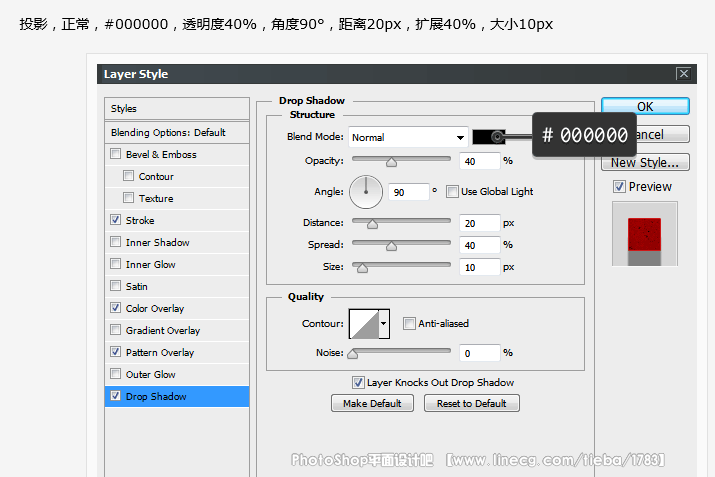Click the Make Default button
715x477 pixels.
(x=372, y=403)
